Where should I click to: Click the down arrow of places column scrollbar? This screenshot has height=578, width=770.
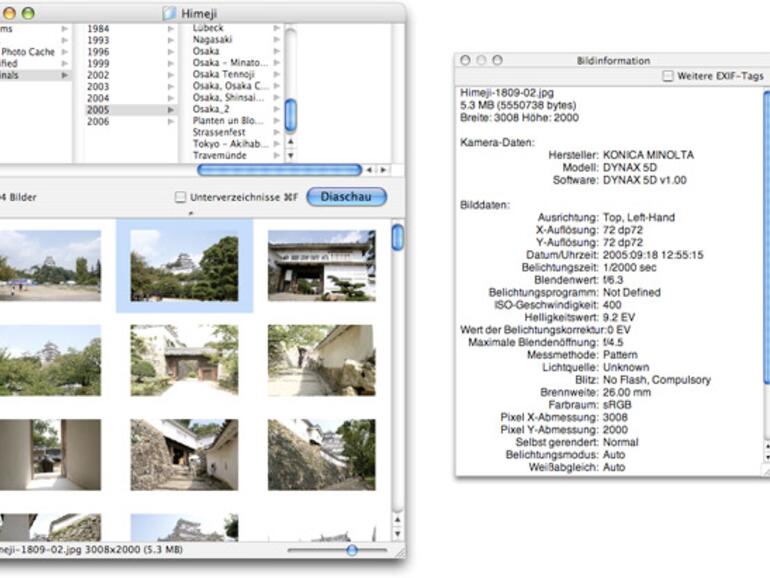[x=291, y=156]
